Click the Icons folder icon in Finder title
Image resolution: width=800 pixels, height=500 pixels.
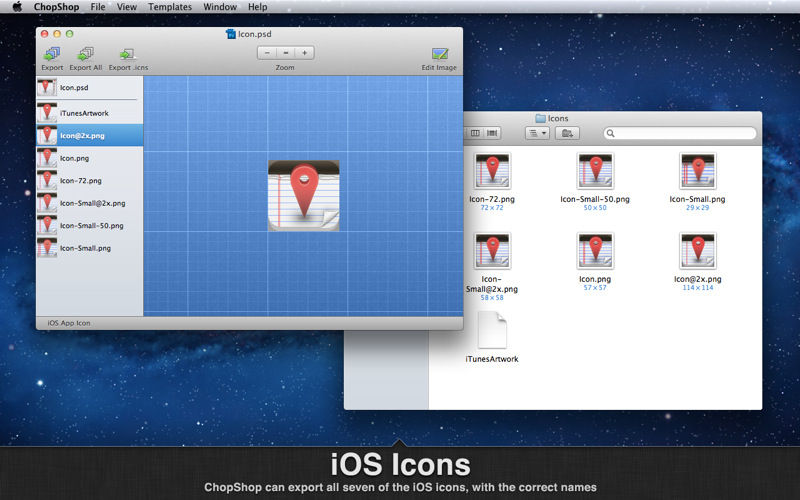(x=540, y=118)
